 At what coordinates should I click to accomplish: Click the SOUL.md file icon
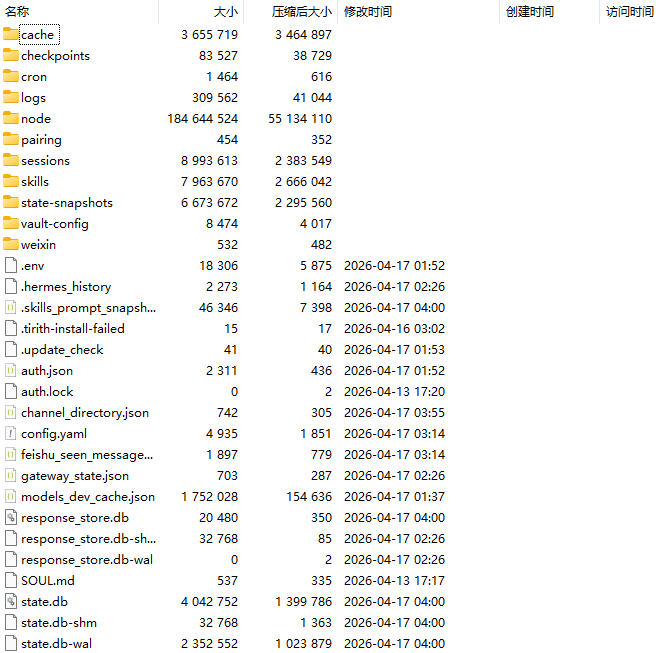(11, 581)
